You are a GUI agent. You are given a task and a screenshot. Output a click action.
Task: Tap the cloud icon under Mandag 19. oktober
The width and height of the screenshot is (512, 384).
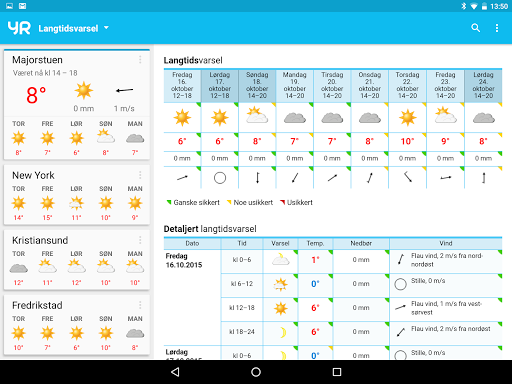pos(295,118)
